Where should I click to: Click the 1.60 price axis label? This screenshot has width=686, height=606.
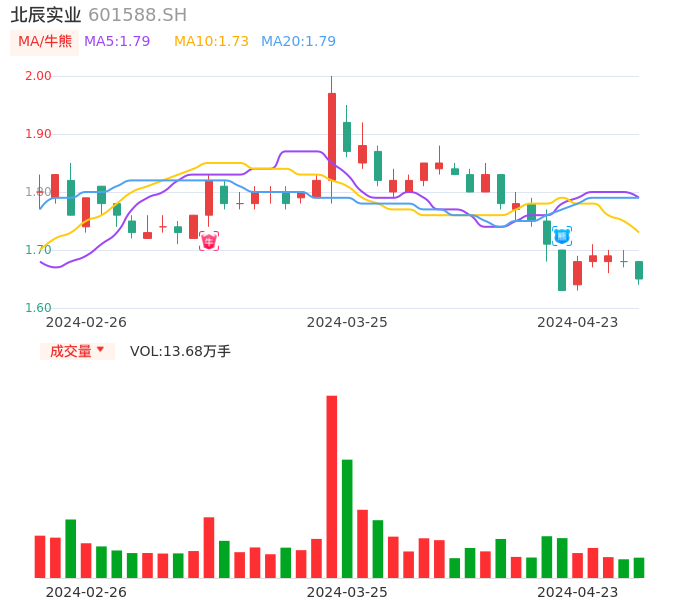point(38,308)
